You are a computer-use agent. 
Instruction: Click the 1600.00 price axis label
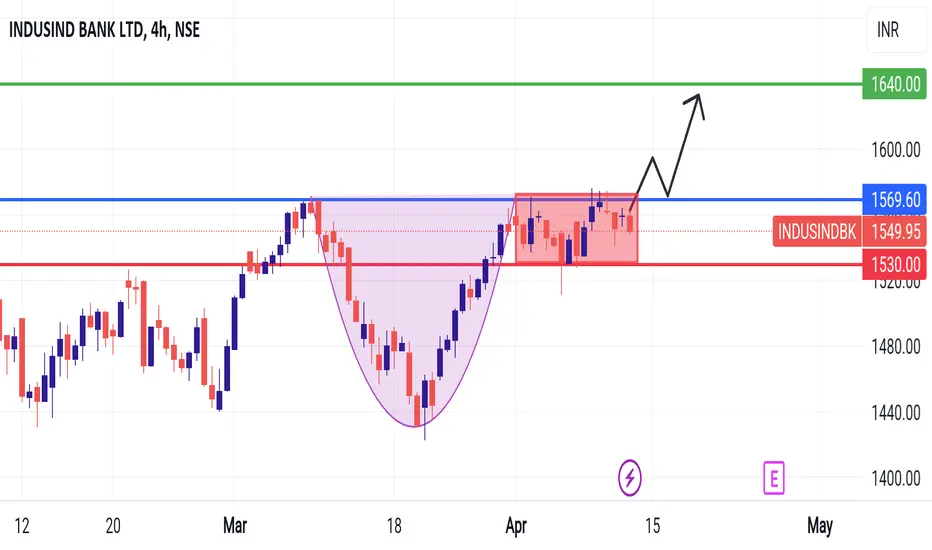pyautogui.click(x=896, y=150)
